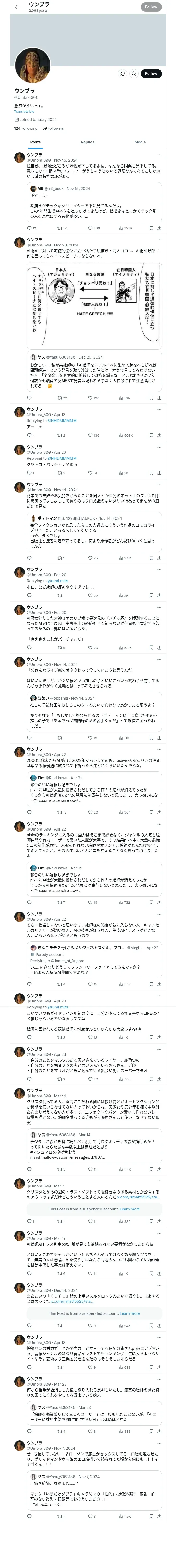Open more menu on the Dec 20, 2024 post
Screen dimensions: 176x1568
click(159, 240)
